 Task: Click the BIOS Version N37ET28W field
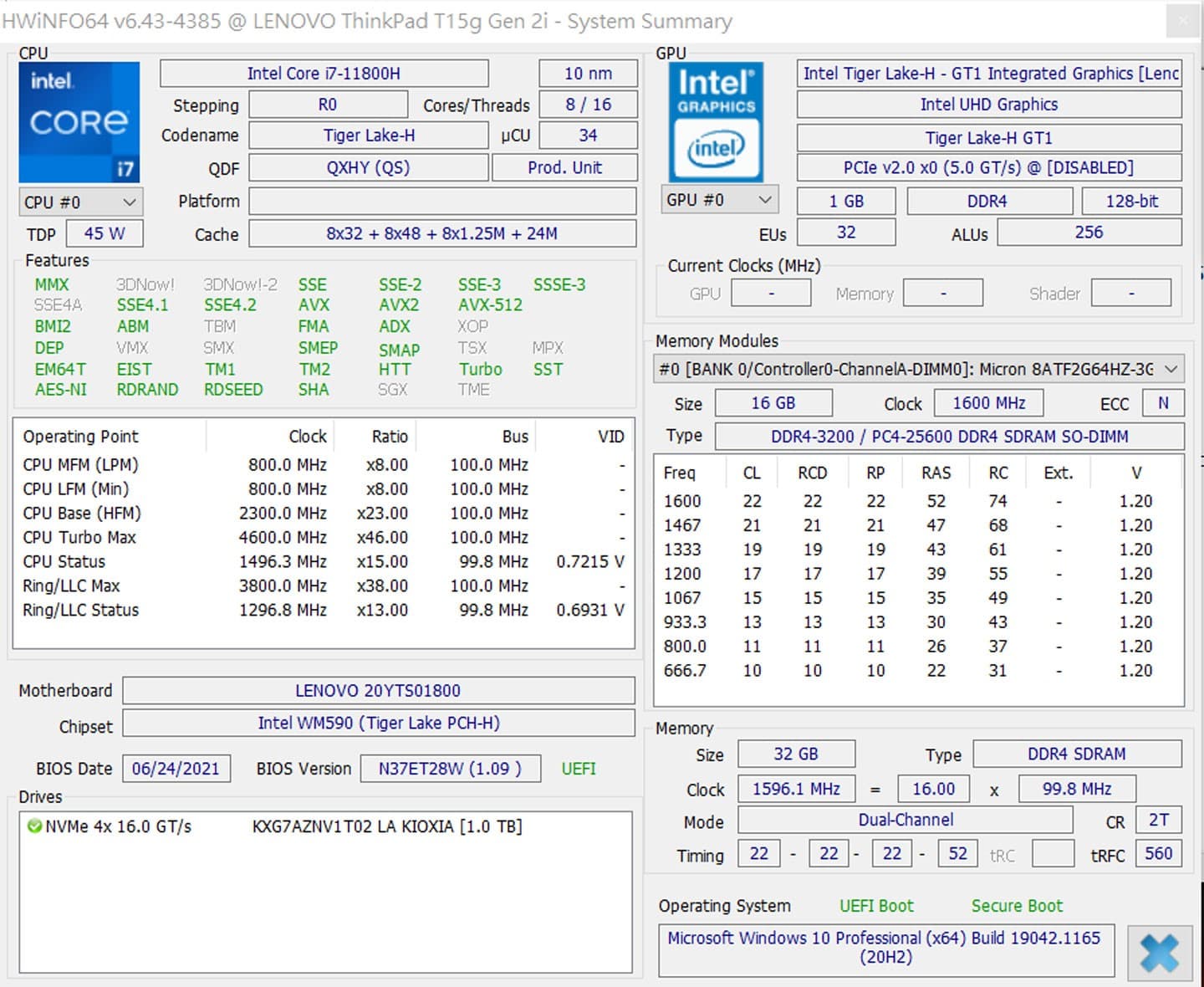[x=450, y=769]
